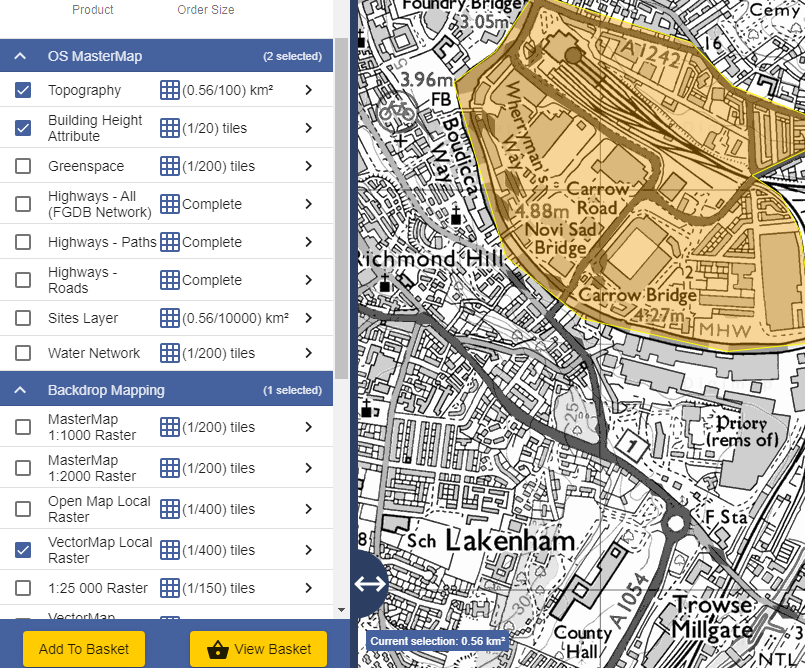The width and height of the screenshot is (805, 668).
Task: Open grid icon for VectorMap Local Raster
Action: pyautogui.click(x=169, y=550)
